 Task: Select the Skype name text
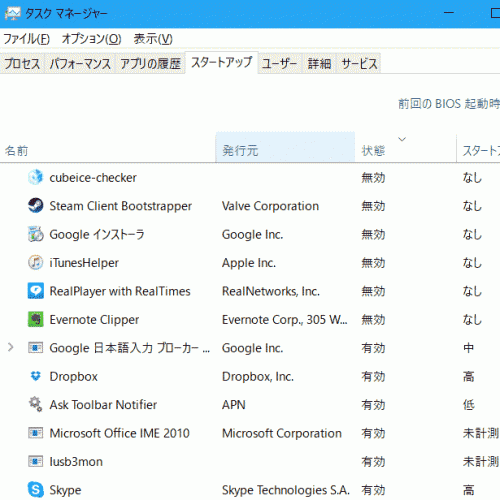coord(65,490)
